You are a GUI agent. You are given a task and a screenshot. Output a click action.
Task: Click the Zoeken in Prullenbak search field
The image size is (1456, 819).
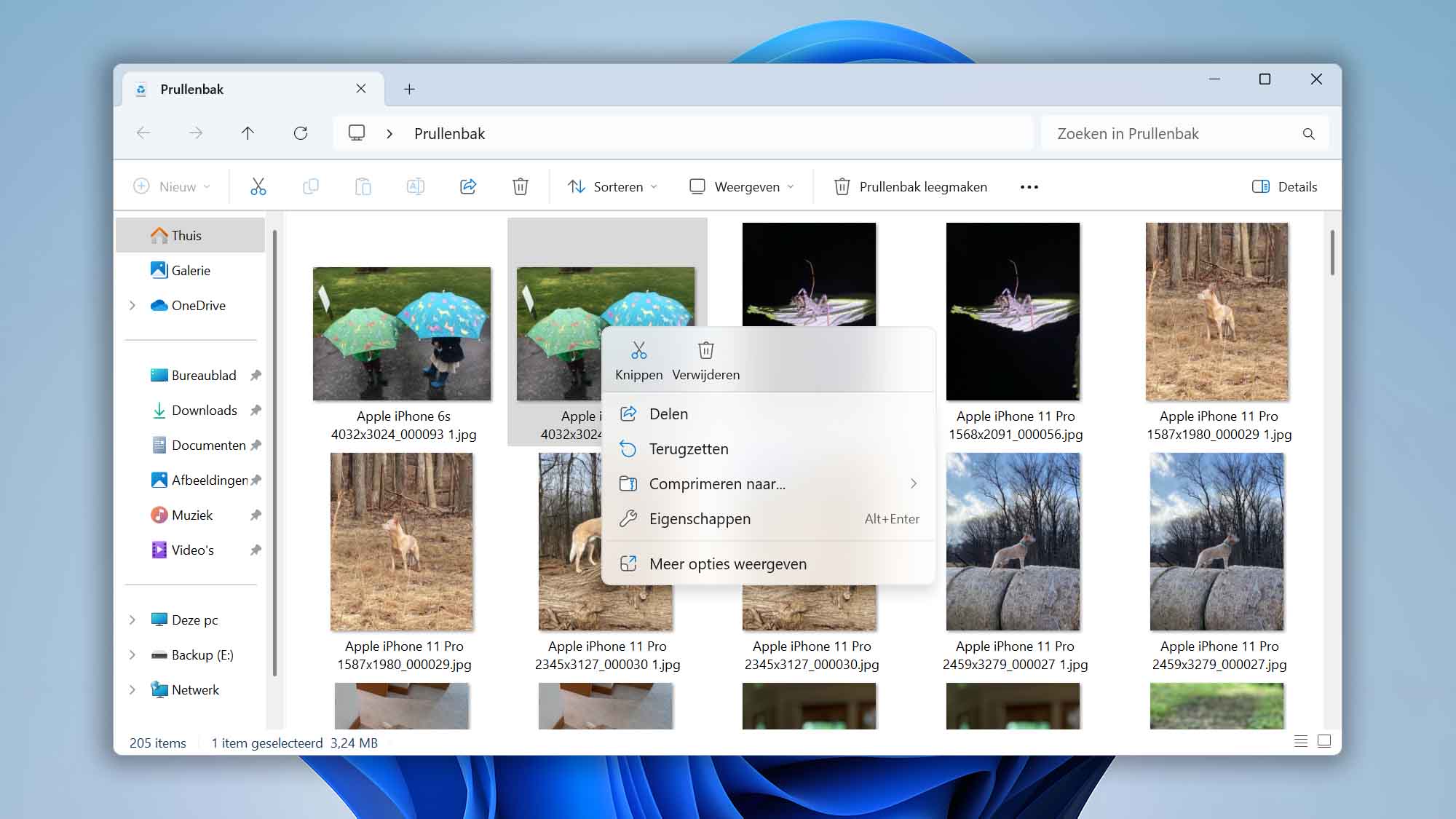click(1184, 134)
